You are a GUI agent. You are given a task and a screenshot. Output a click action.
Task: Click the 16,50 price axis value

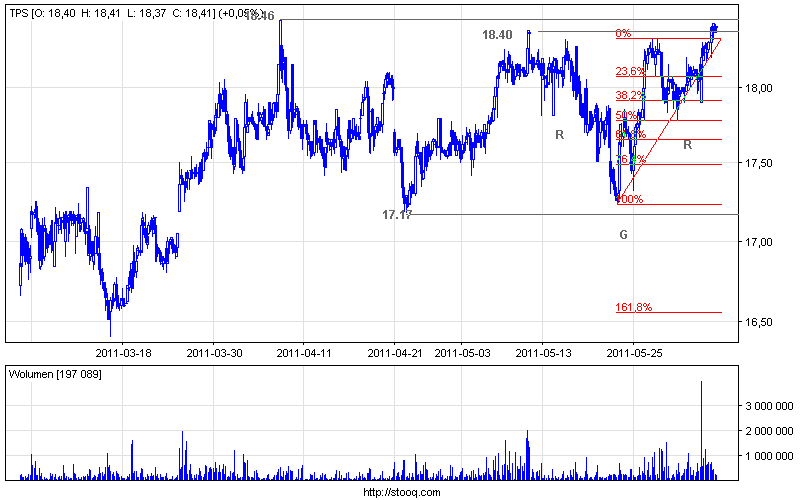pyautogui.click(x=758, y=321)
